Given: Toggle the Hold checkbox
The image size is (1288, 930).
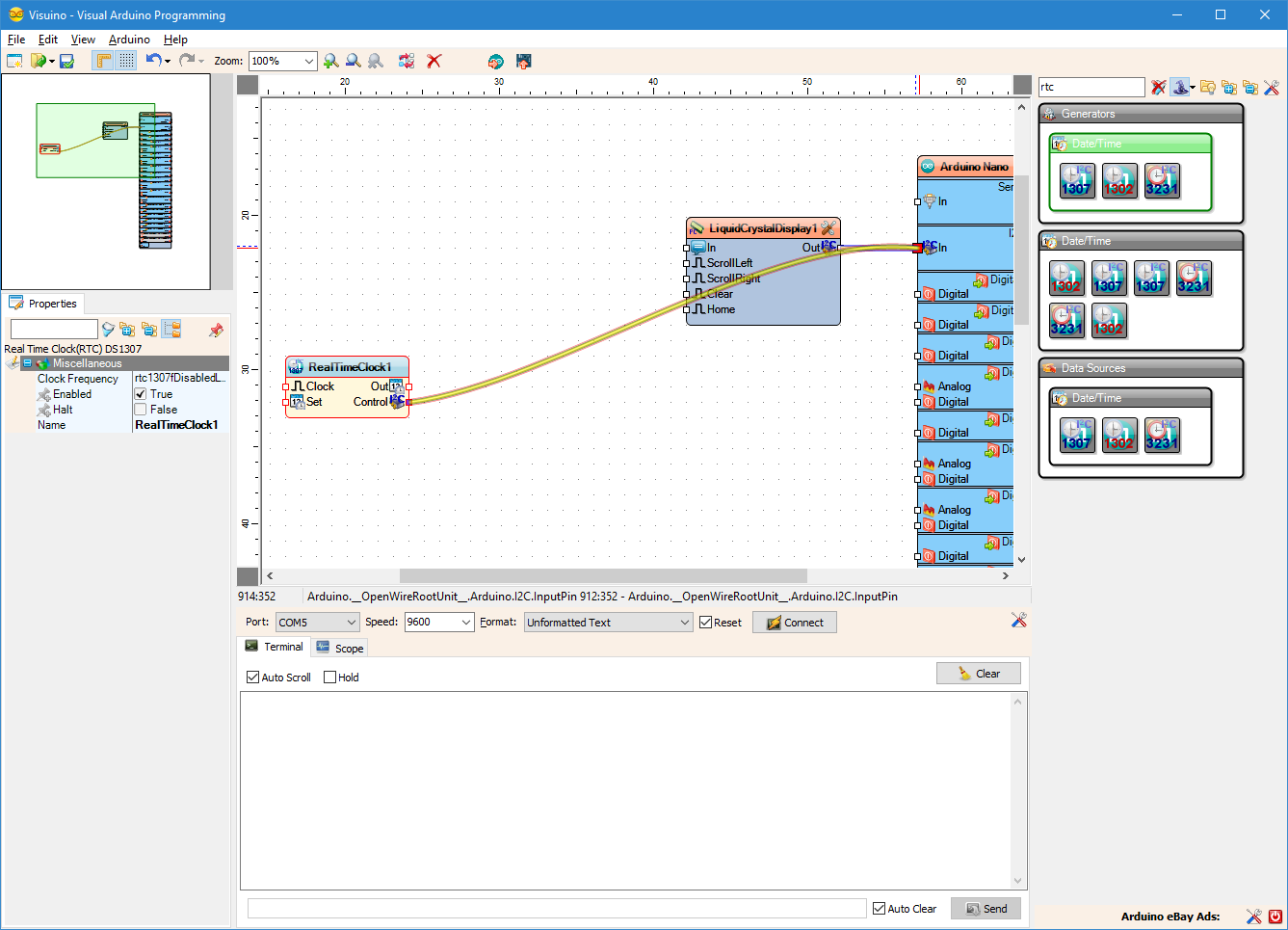Looking at the screenshot, I should [330, 678].
